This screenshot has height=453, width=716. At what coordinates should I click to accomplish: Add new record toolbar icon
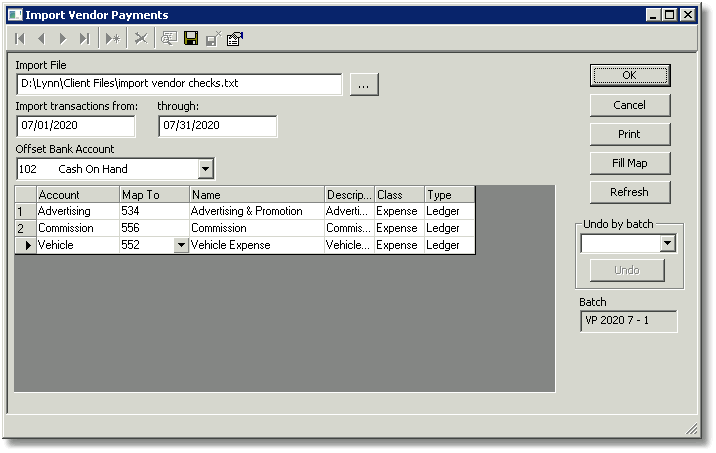point(112,39)
